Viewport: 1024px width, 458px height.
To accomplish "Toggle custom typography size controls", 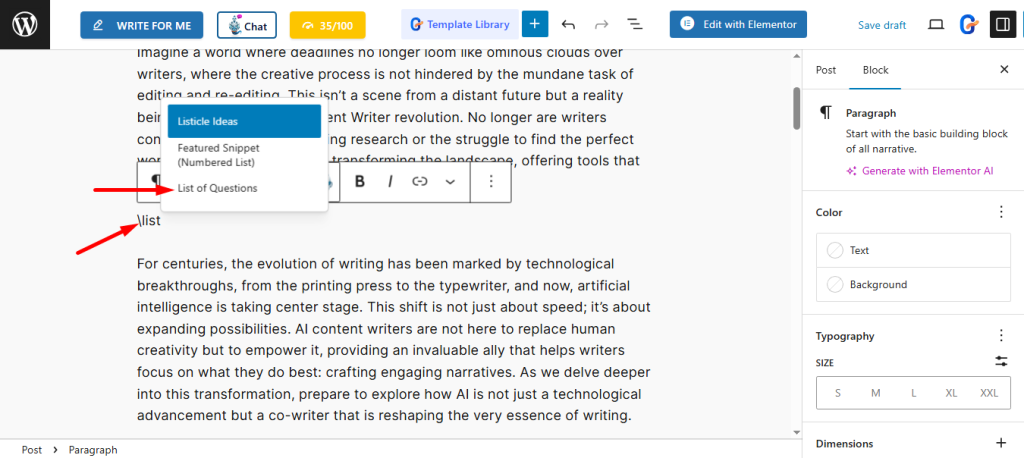I will 1001,361.
